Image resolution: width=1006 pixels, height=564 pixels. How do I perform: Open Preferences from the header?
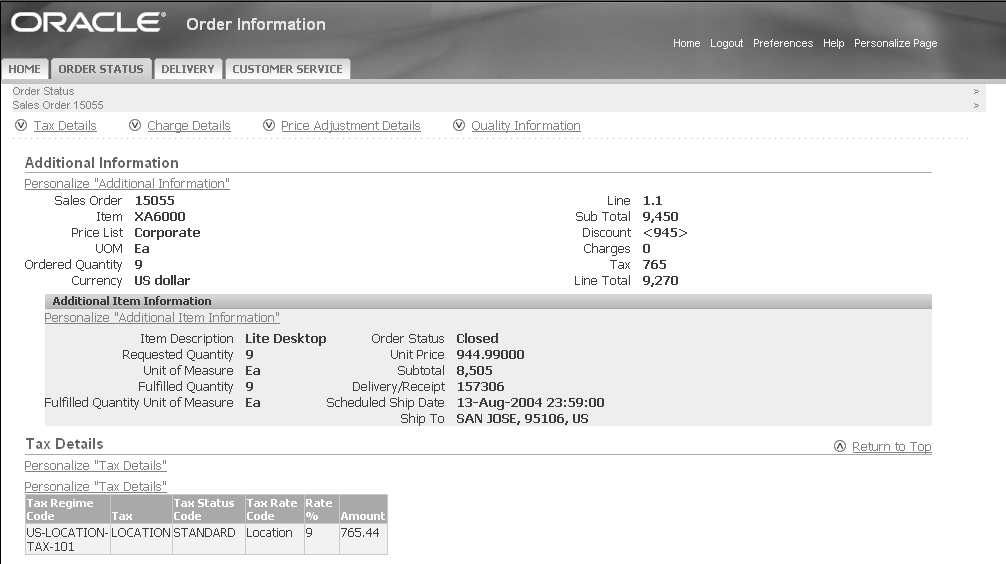click(783, 43)
